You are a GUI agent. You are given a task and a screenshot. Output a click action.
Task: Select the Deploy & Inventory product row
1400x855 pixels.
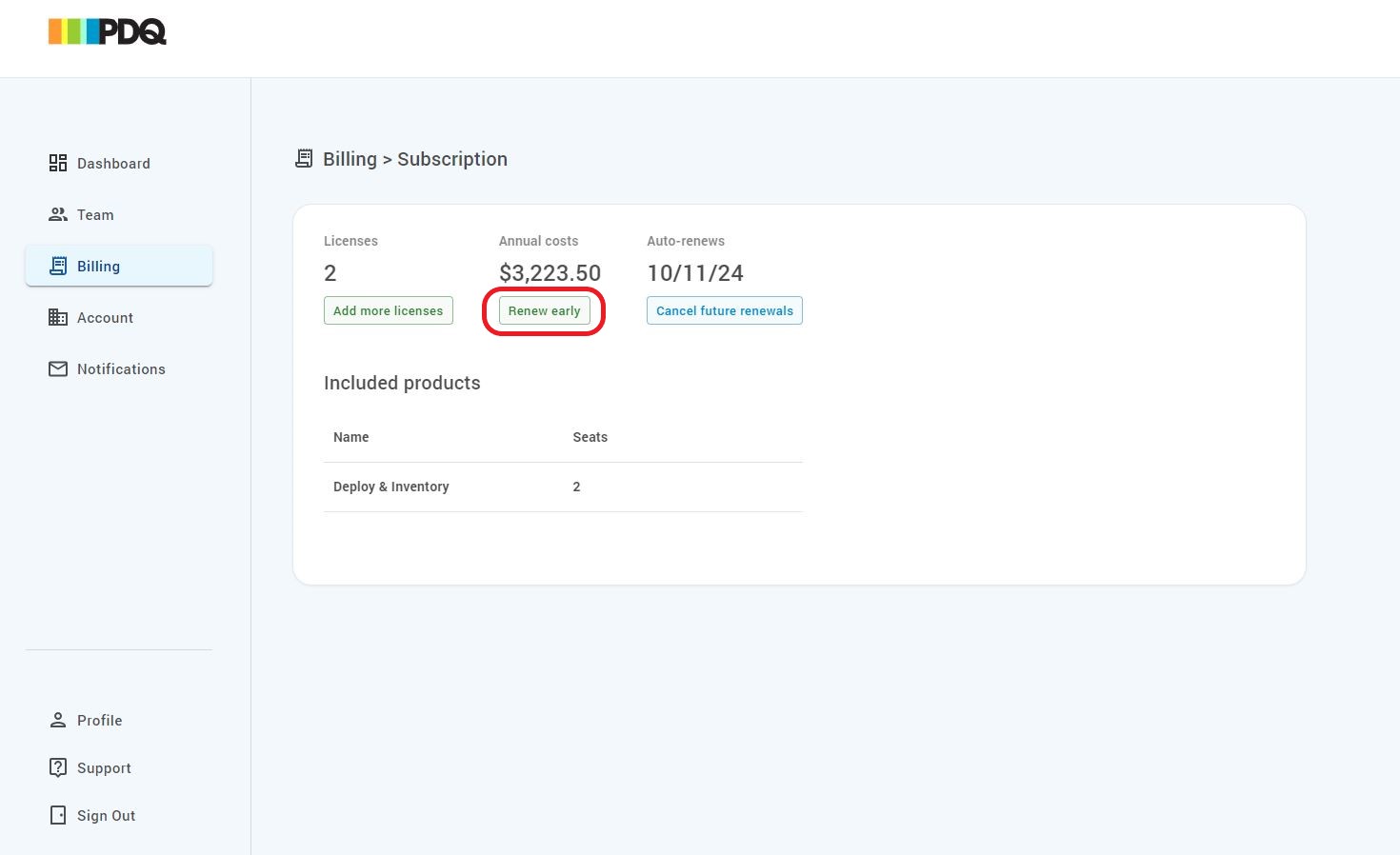pos(391,487)
